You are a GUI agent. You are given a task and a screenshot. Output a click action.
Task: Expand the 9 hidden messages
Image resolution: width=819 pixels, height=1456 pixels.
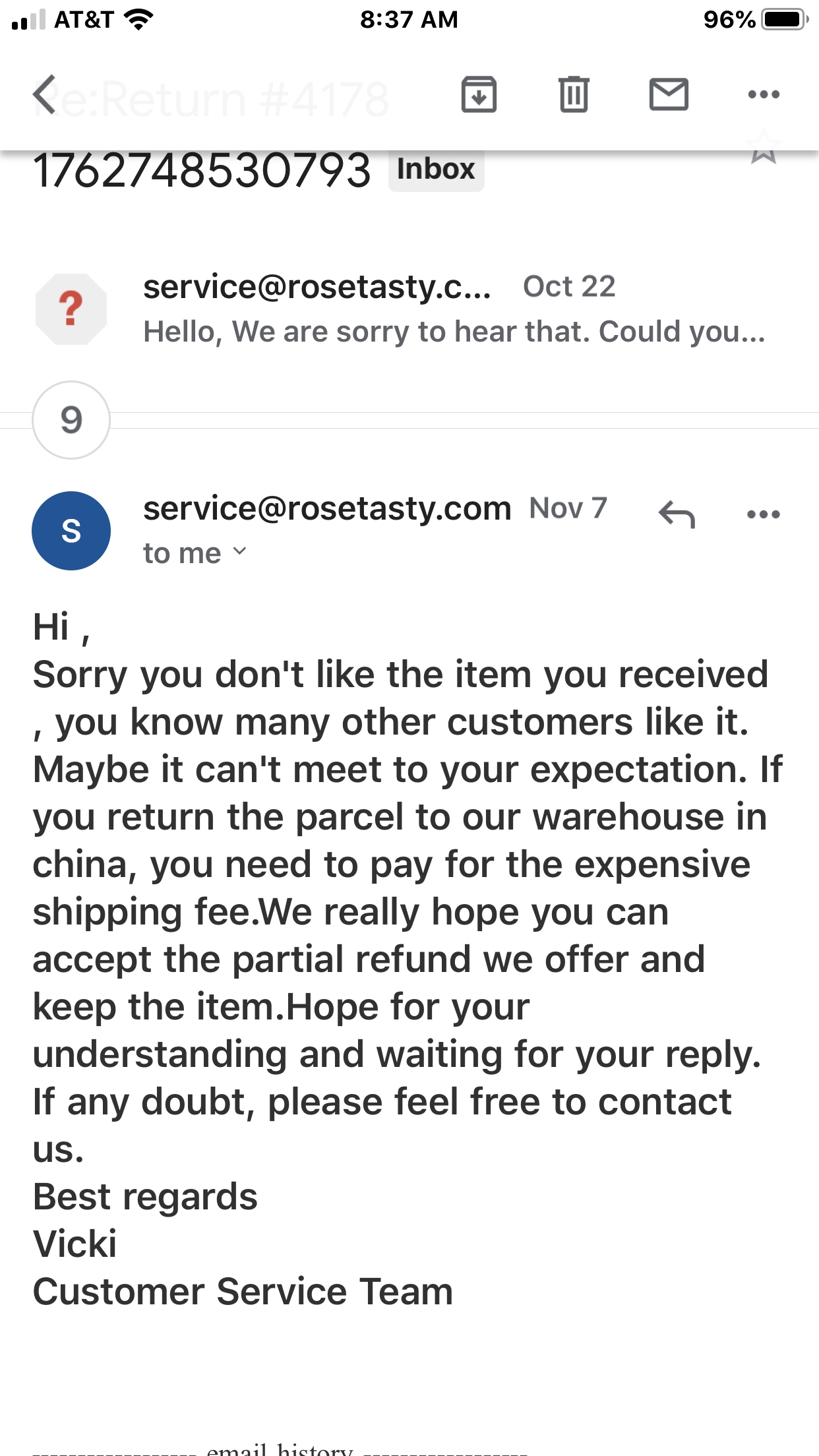click(x=71, y=420)
